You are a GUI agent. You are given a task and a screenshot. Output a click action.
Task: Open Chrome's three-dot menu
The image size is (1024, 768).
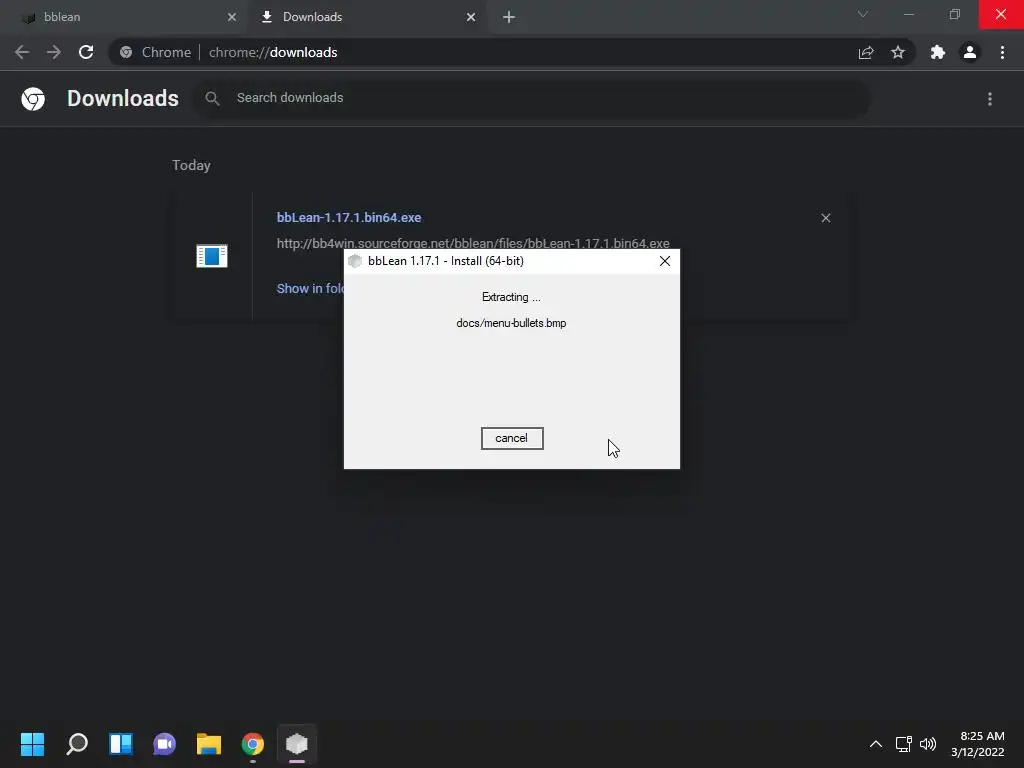(1002, 52)
